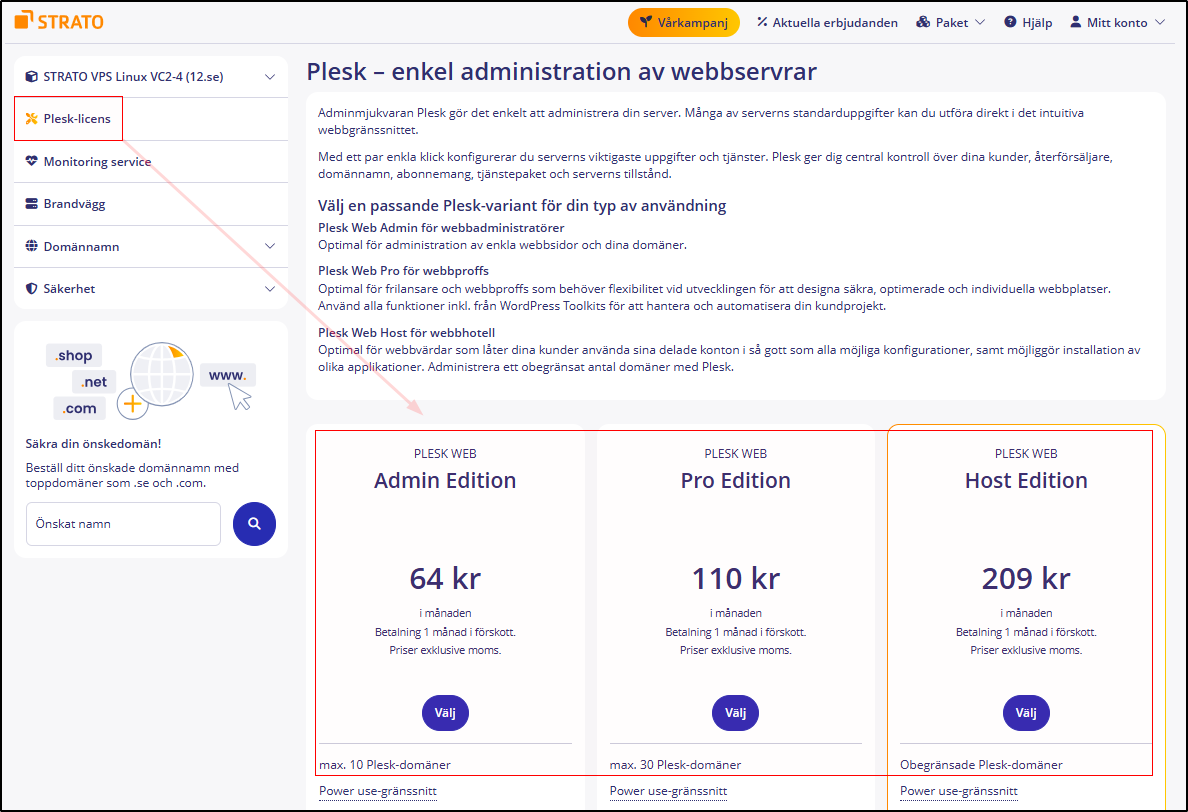Click the percent icon beside Aktuella erbjudanden

tap(762, 22)
